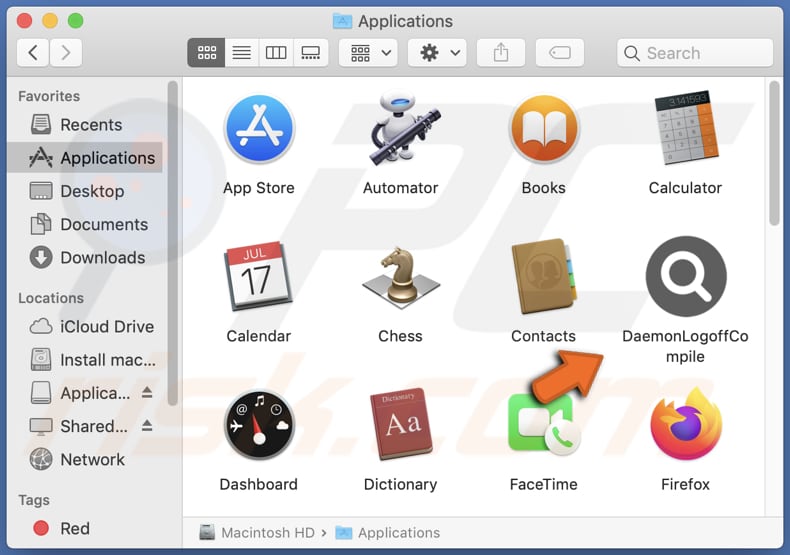The height and width of the screenshot is (555, 790).
Task: Select the 'Calculator' name label
Action: (685, 188)
